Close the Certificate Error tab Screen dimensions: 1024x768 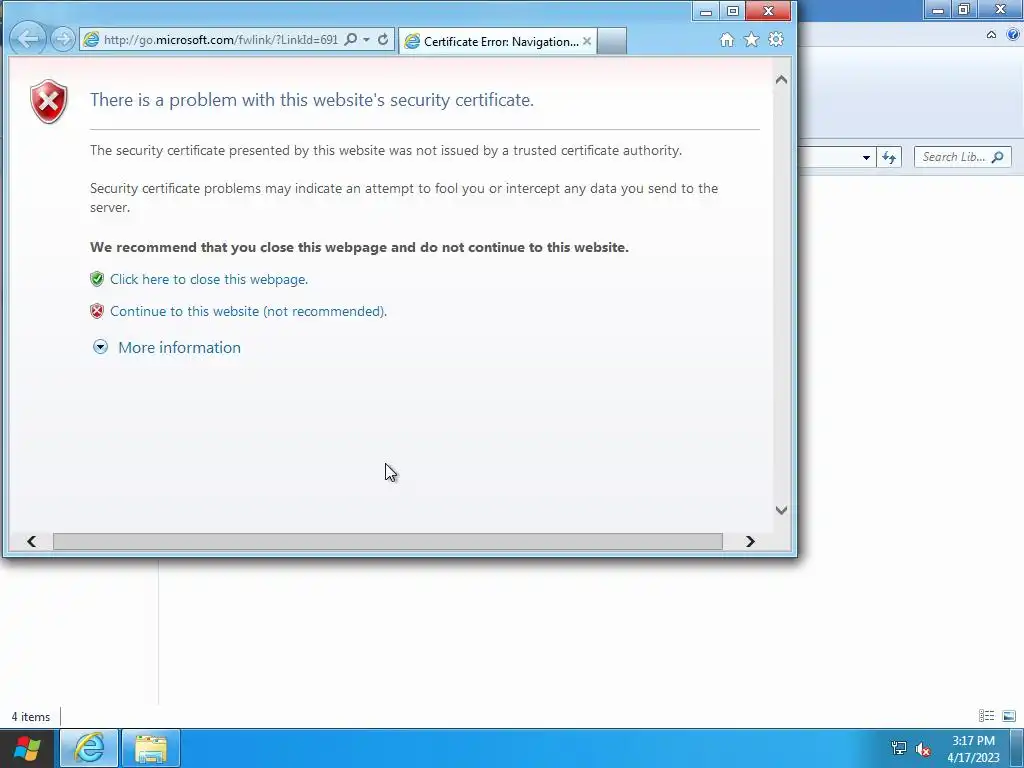(586, 41)
